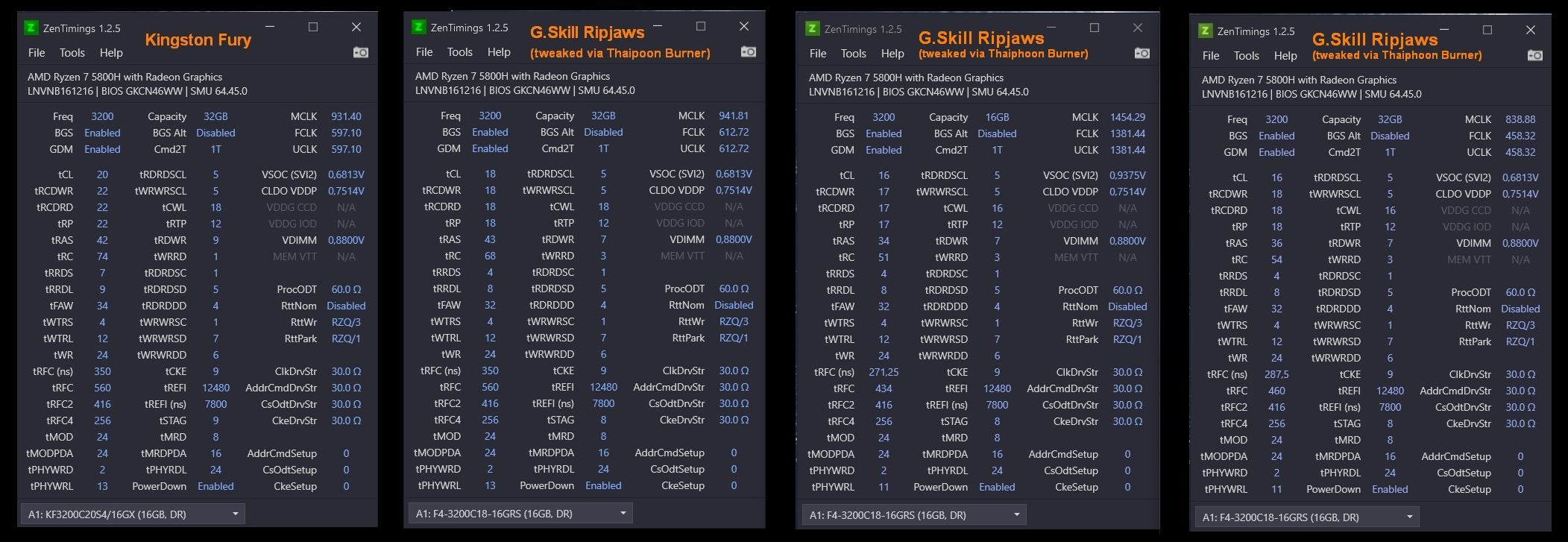Click the tCL value 20 in the Kingston Fury window

click(x=102, y=174)
